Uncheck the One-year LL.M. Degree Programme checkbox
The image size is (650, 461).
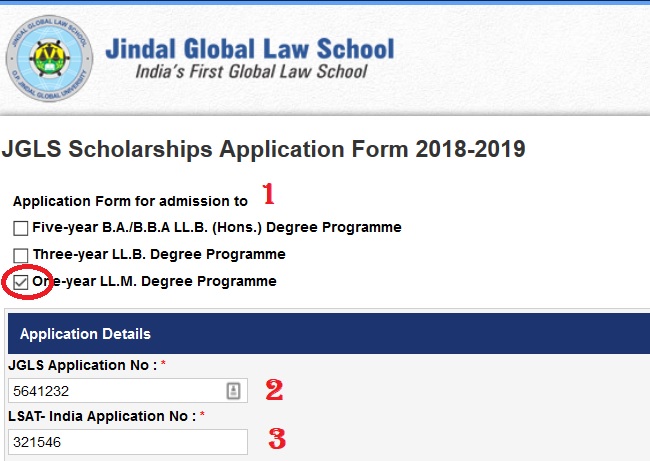21,283
